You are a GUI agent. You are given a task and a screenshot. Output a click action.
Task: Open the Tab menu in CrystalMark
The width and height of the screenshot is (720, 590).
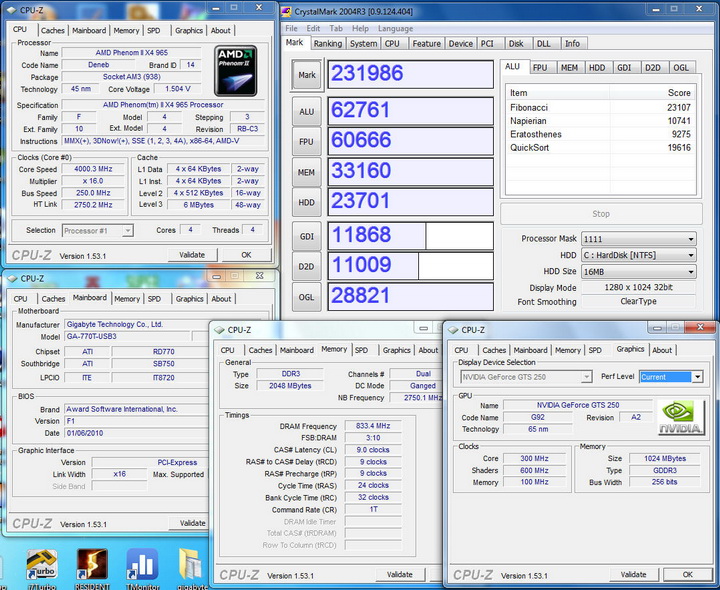[x=336, y=28]
